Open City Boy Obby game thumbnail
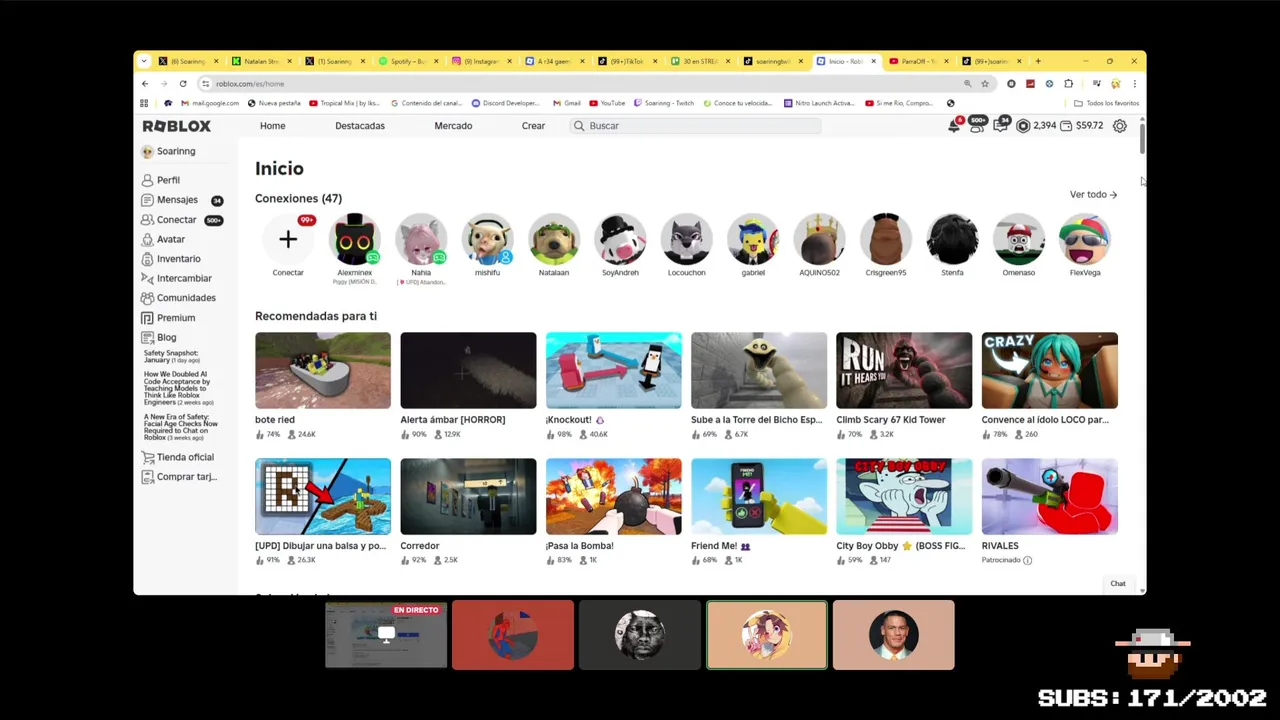This screenshot has width=1280, height=720. (904, 497)
